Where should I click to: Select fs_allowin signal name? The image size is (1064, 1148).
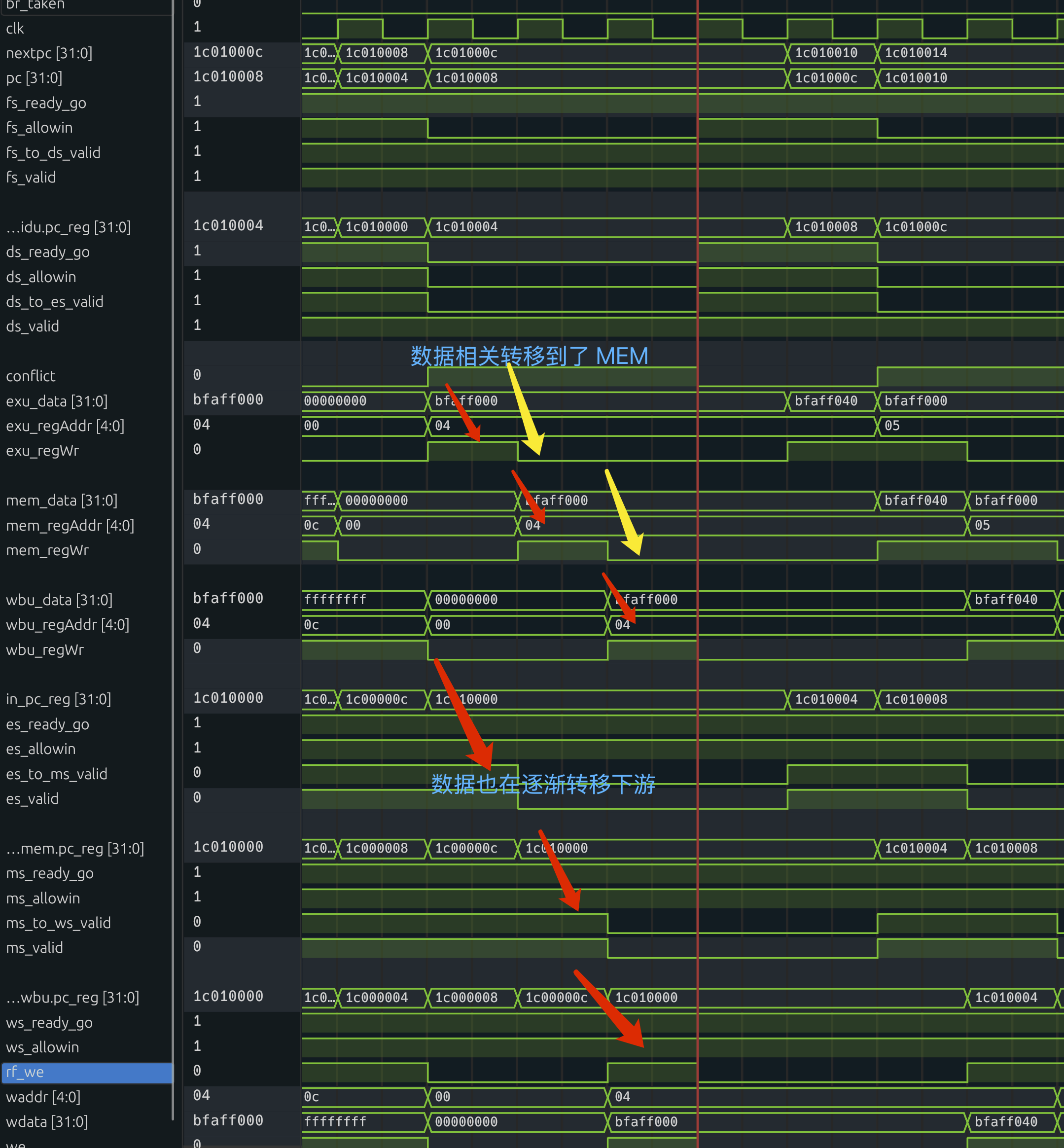point(39,128)
